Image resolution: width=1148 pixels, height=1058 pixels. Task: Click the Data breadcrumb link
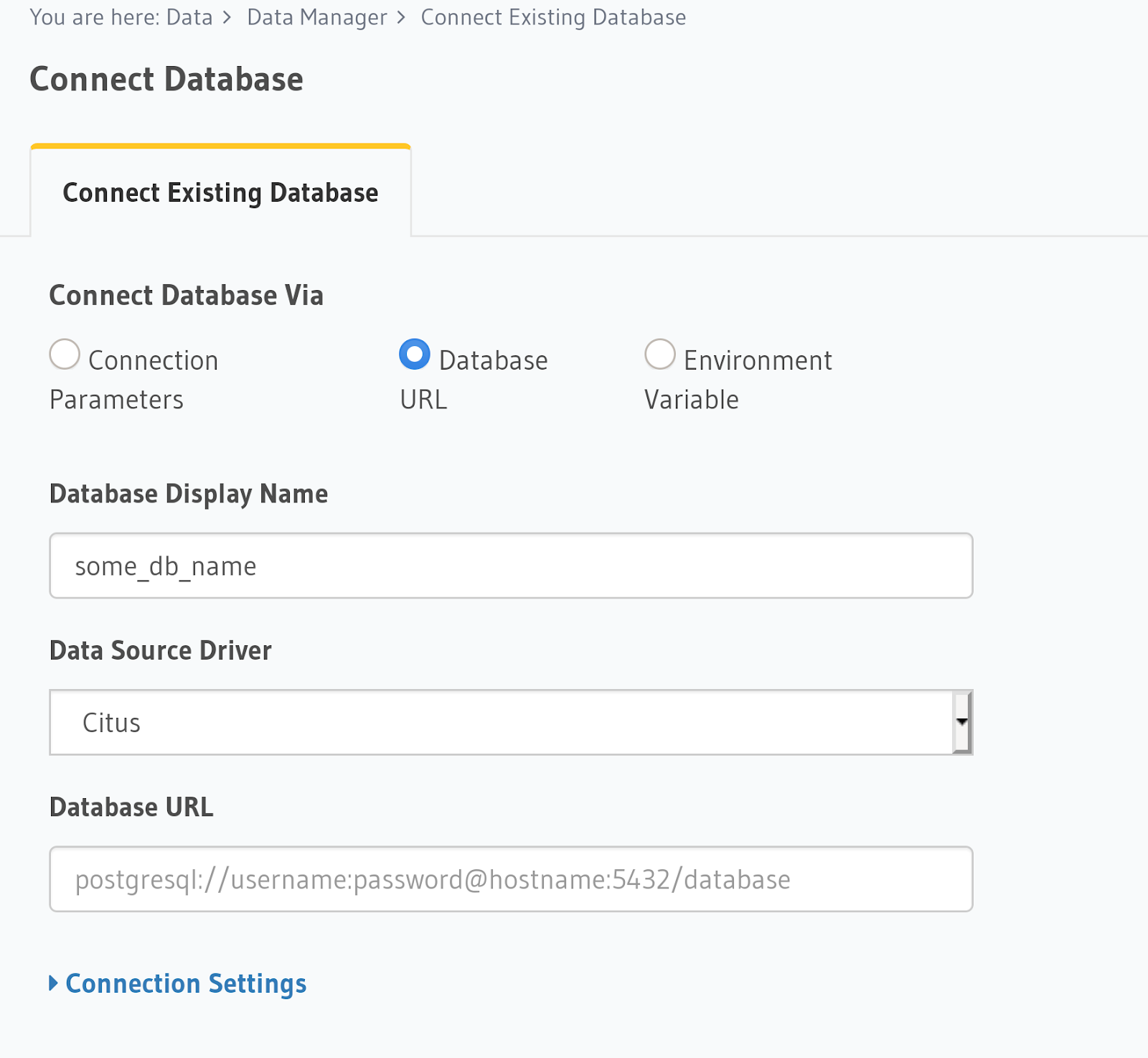189,17
